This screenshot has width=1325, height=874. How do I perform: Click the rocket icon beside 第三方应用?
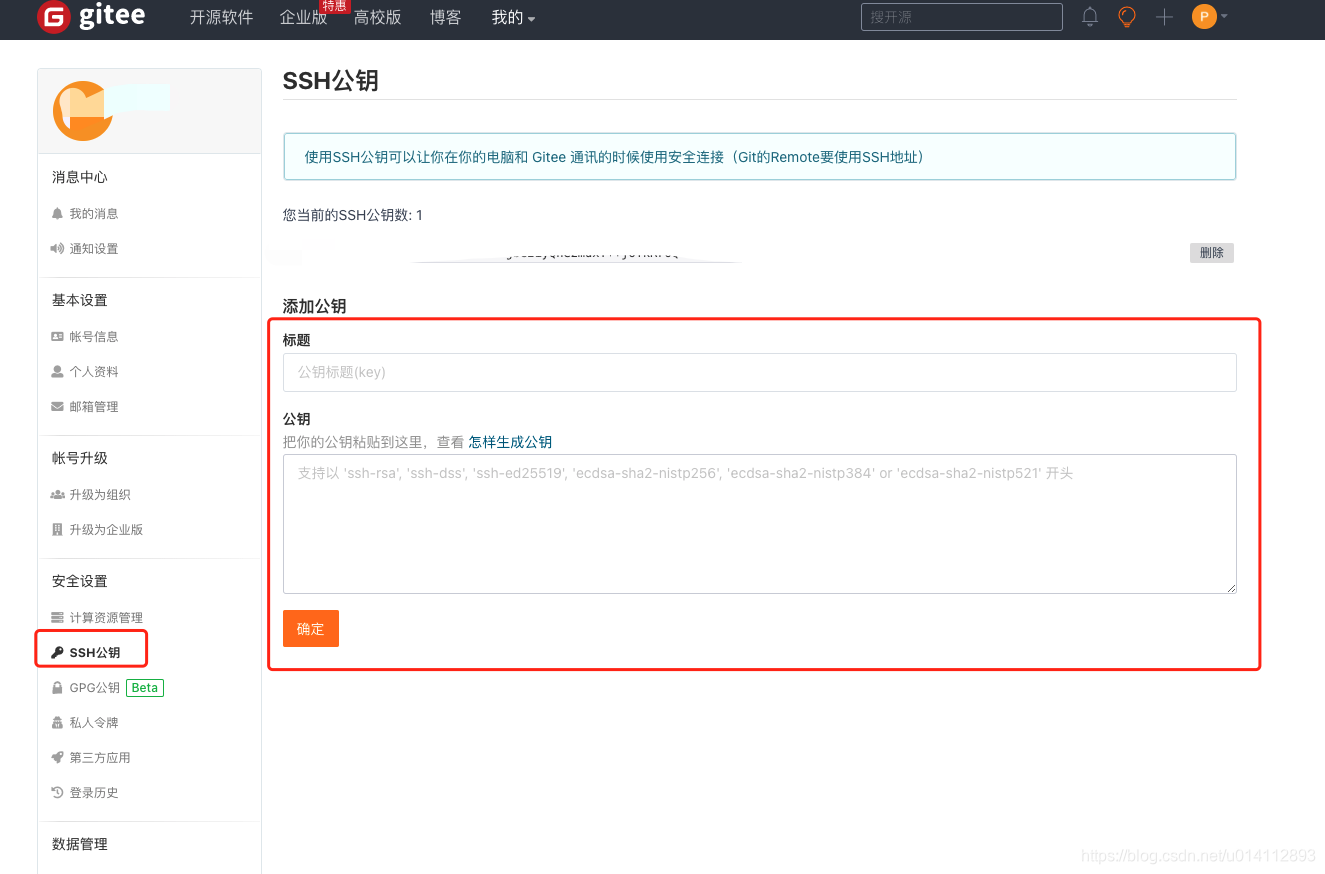coord(57,758)
